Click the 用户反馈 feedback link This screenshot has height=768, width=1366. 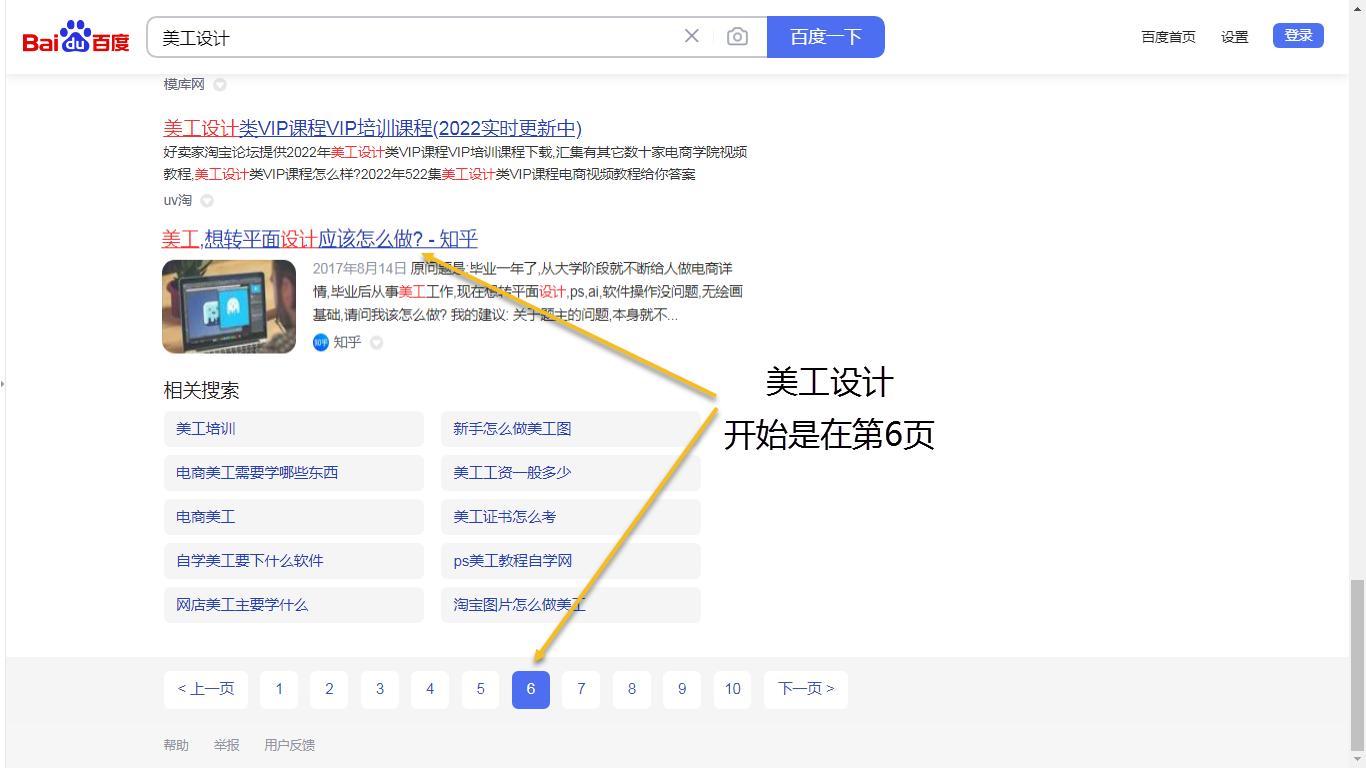pos(289,744)
